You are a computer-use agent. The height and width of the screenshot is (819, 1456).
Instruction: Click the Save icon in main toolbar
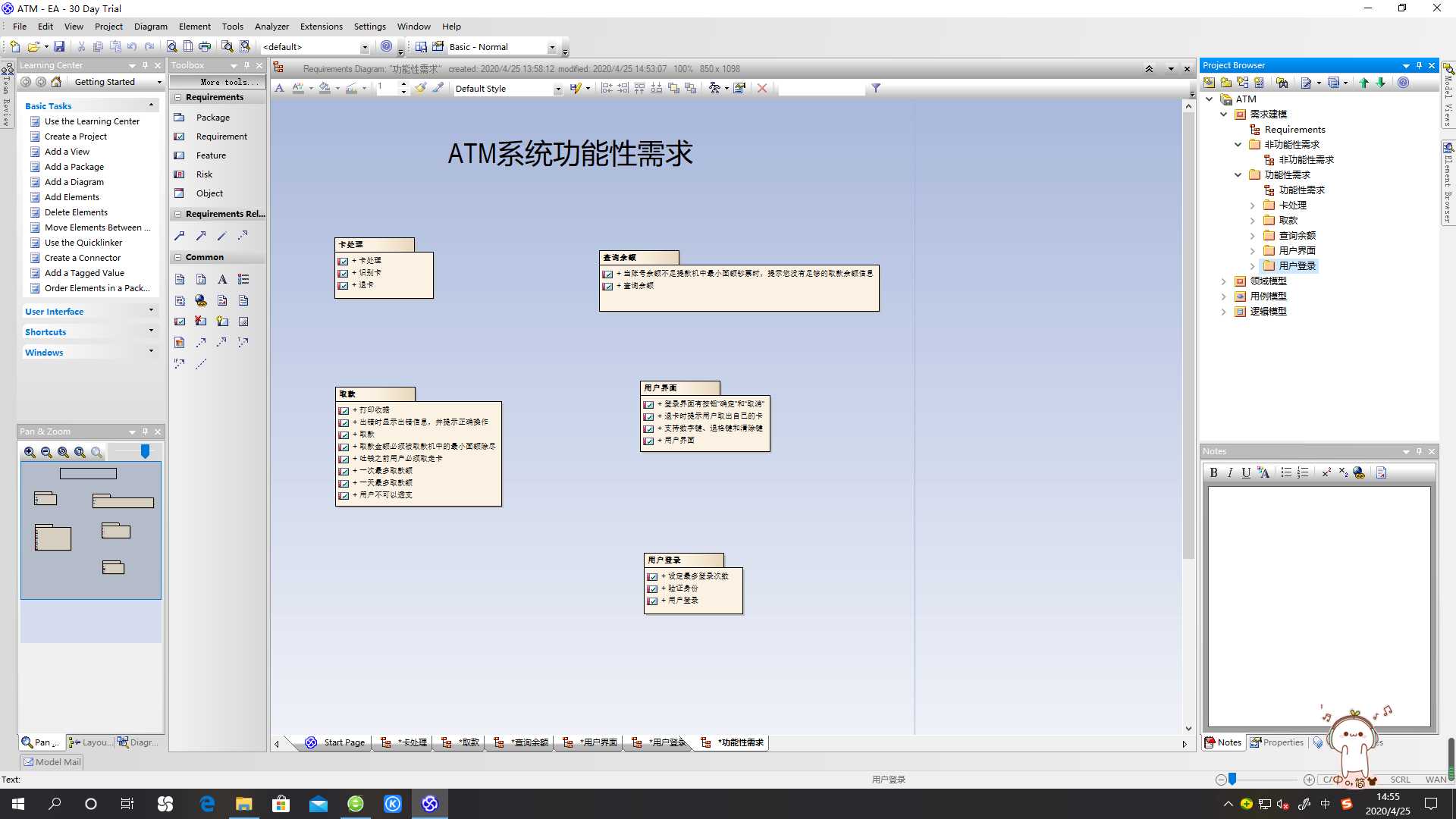59,47
